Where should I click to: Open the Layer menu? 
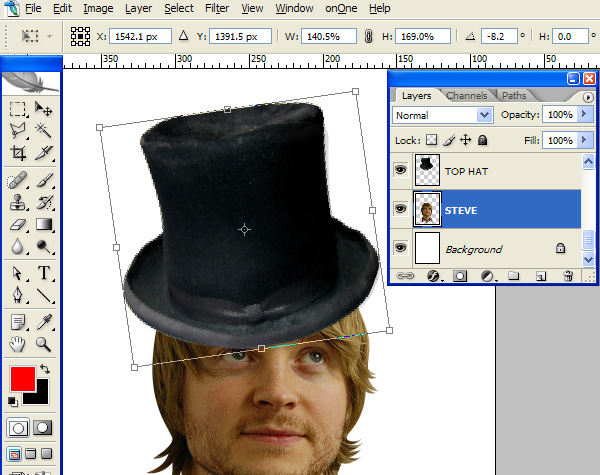click(x=138, y=8)
